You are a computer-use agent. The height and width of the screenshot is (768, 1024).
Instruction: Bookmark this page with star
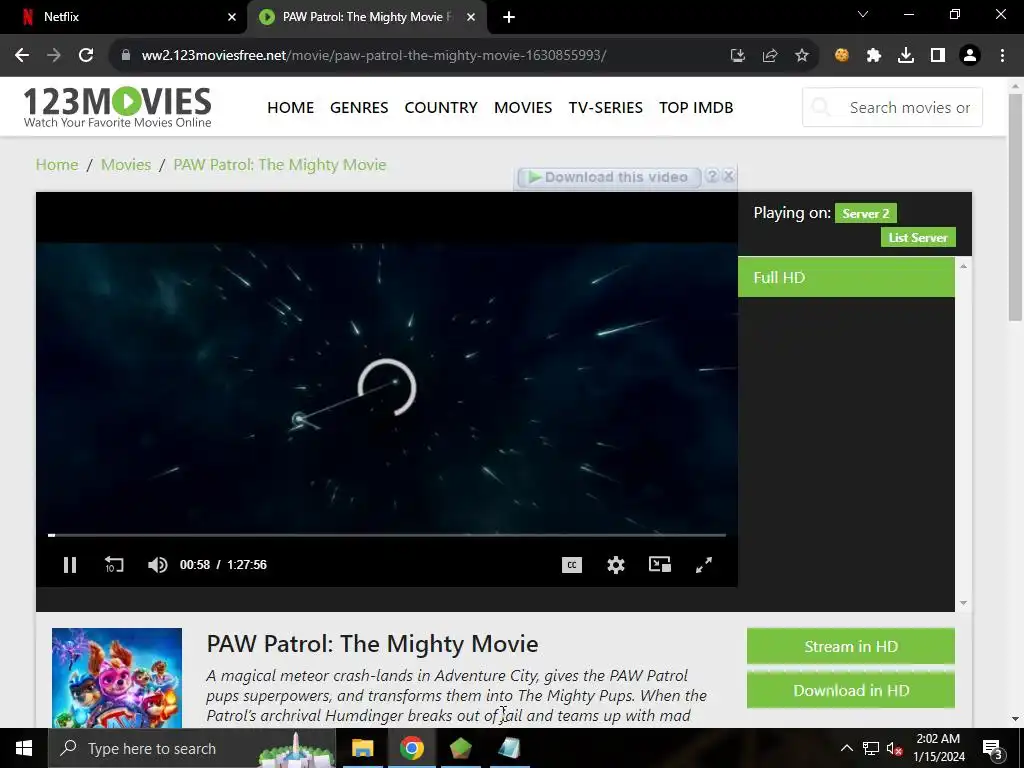tap(802, 56)
